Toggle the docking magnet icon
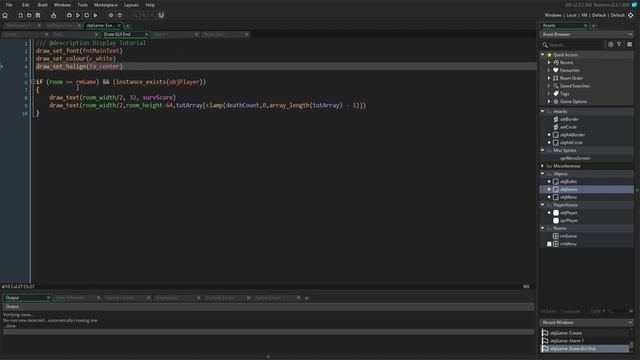The width and height of the screenshot is (640, 360). coord(161,15)
